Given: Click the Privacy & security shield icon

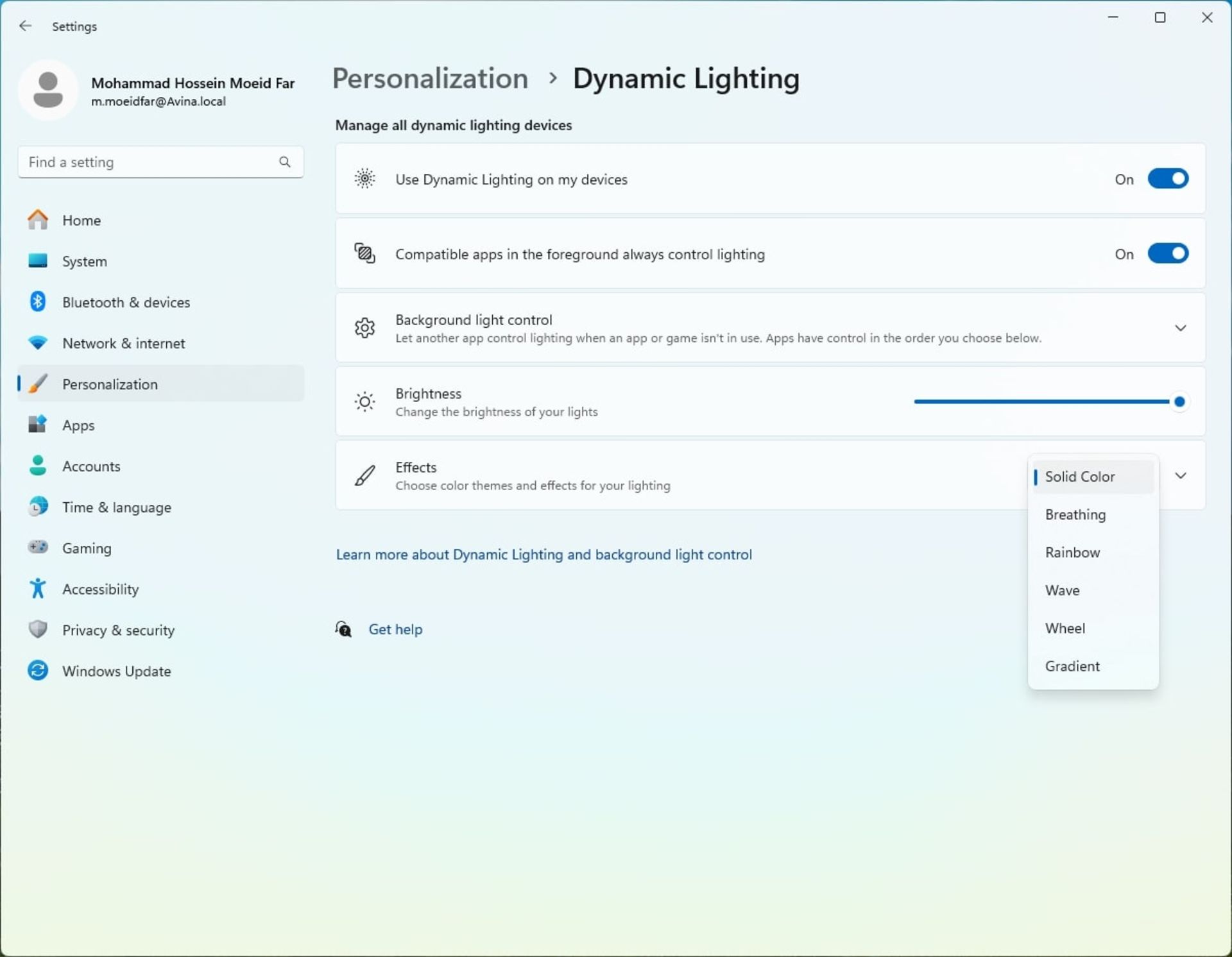Looking at the screenshot, I should point(38,629).
